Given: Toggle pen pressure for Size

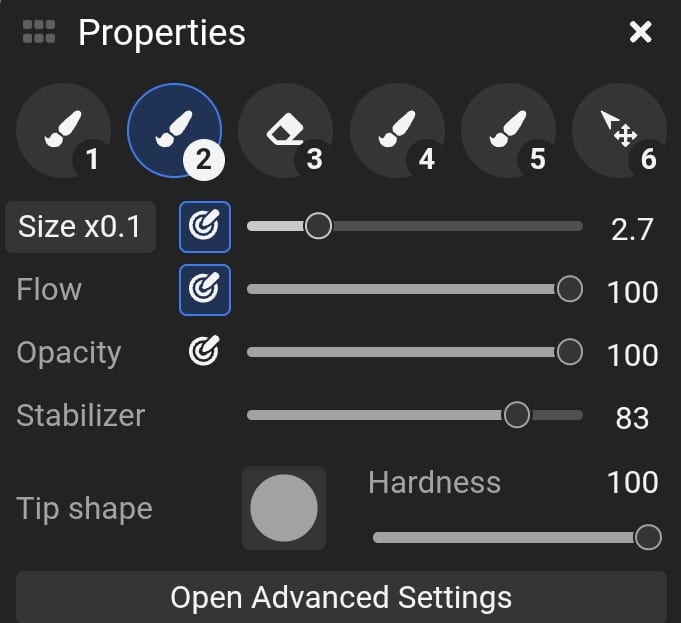Looking at the screenshot, I should click(x=204, y=227).
